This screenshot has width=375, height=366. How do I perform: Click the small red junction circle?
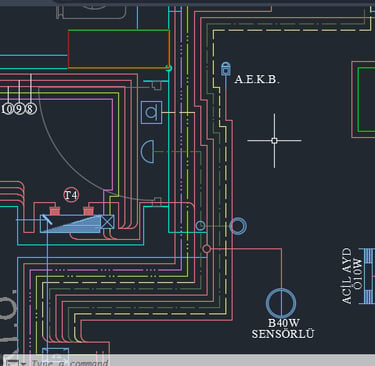(207, 249)
